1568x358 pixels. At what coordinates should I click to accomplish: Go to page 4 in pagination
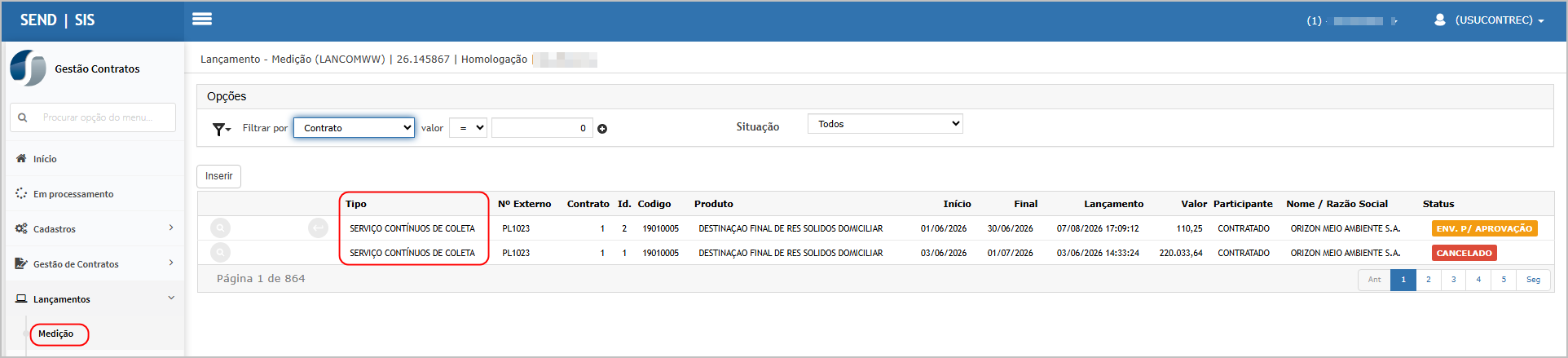point(1478,280)
